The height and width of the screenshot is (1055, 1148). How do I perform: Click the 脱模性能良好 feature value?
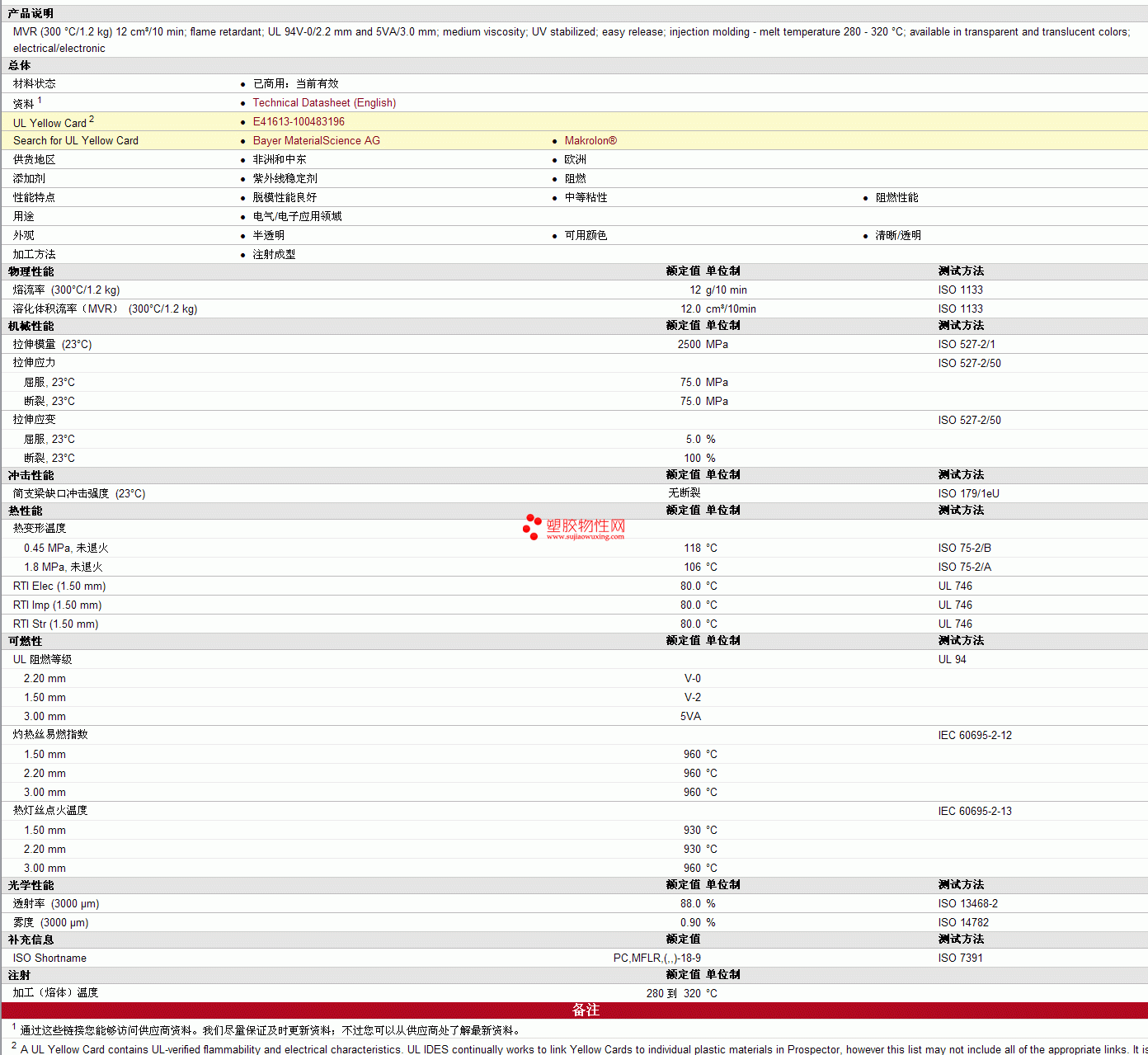point(285,198)
